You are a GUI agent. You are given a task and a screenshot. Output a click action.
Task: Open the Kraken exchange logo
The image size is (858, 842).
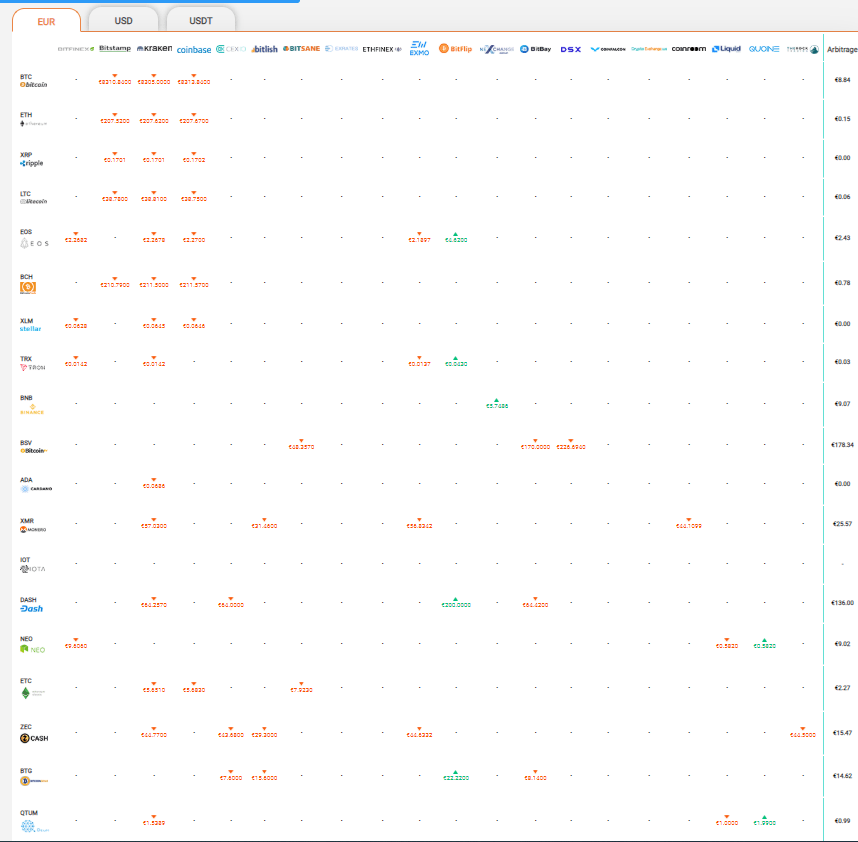[x=154, y=49]
